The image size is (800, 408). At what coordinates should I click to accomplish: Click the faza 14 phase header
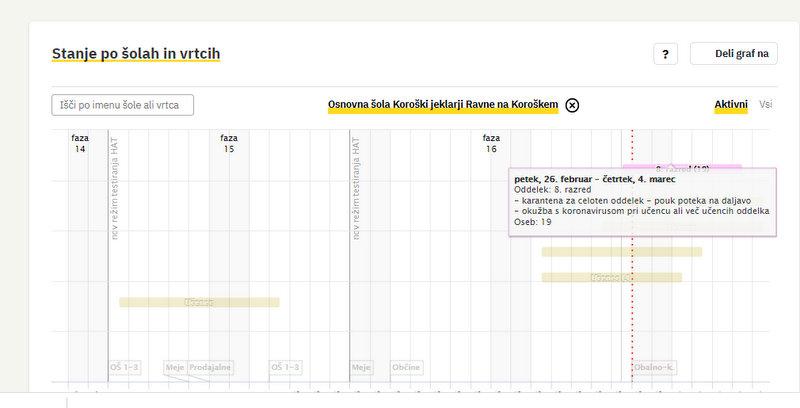(x=80, y=143)
